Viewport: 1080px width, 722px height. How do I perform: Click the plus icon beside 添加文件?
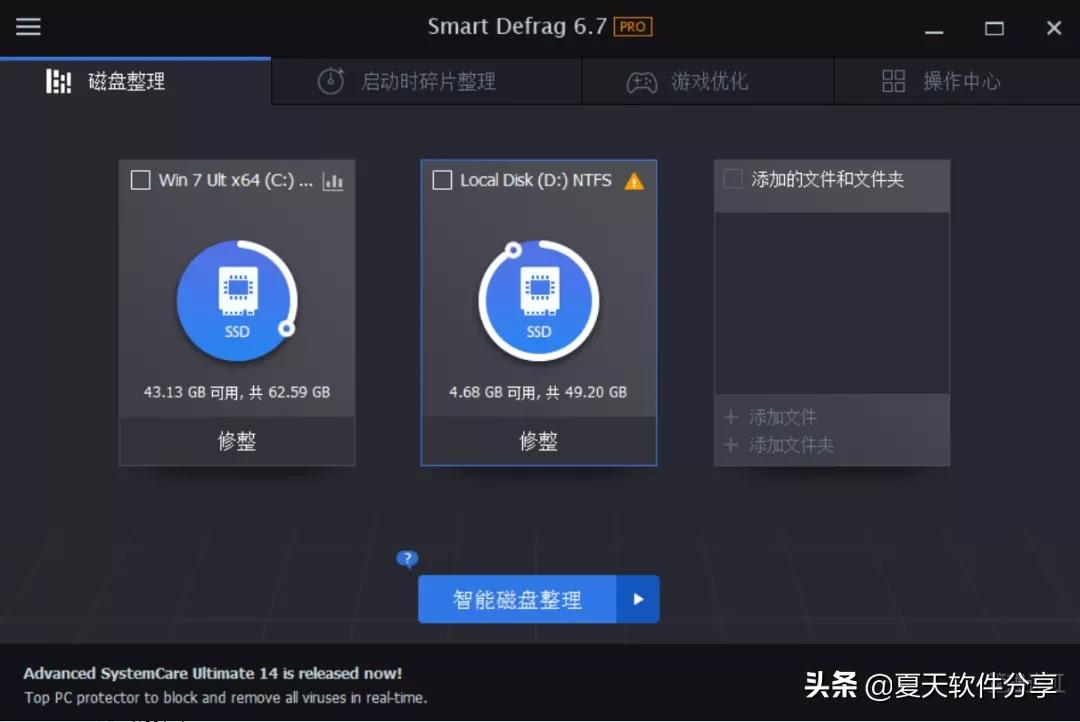(x=731, y=417)
